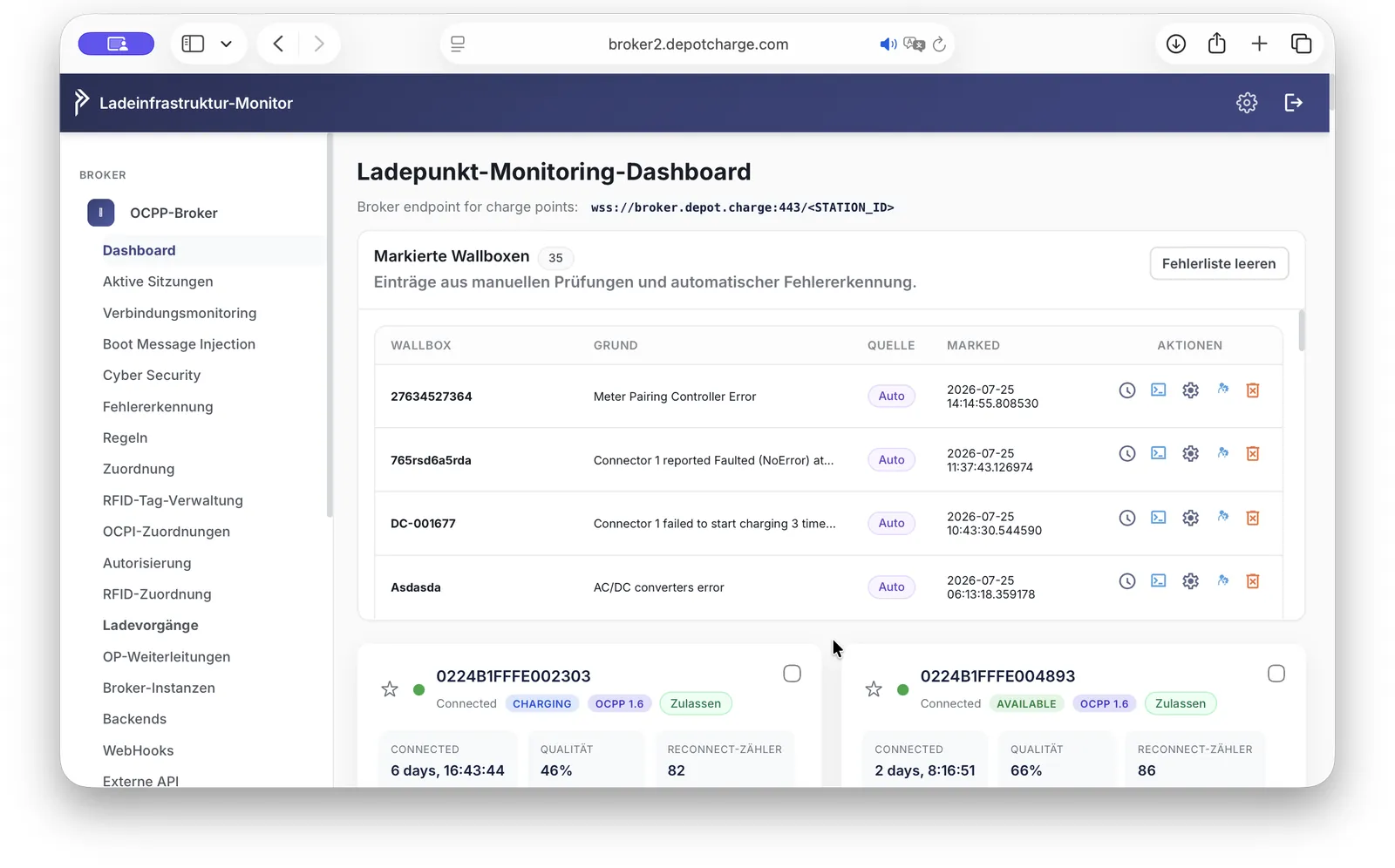Image resolution: width=1395 pixels, height=868 pixels.
Task: Click Auto badge in 27634527364 row
Action: click(x=891, y=397)
